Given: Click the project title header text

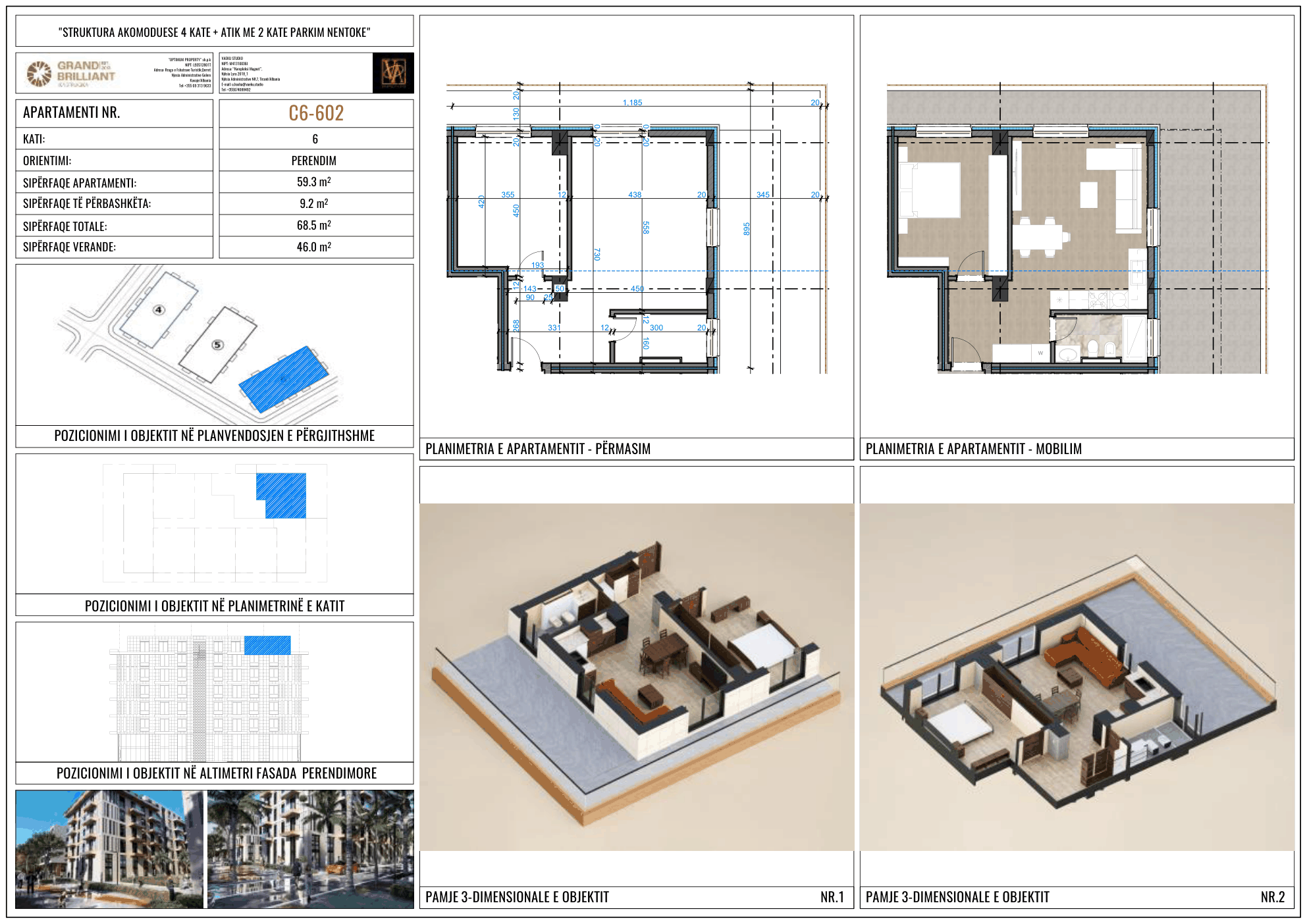Looking at the screenshot, I should pyautogui.click(x=215, y=32).
